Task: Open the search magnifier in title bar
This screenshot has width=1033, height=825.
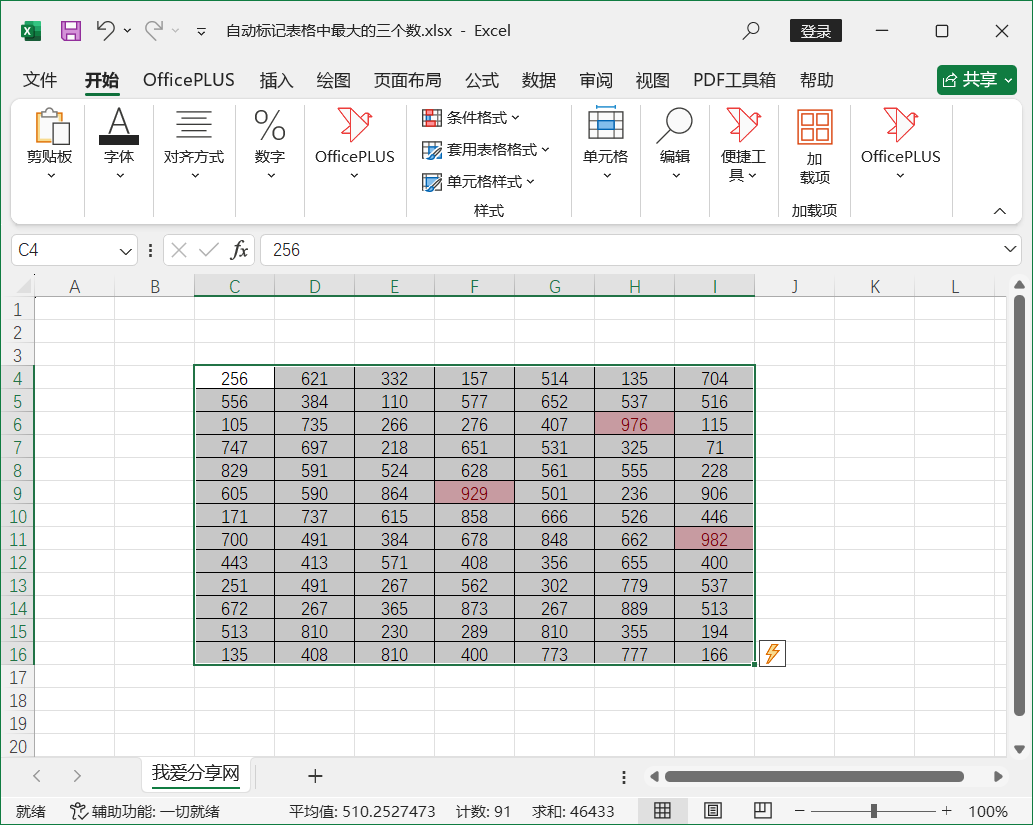Action: [x=750, y=30]
